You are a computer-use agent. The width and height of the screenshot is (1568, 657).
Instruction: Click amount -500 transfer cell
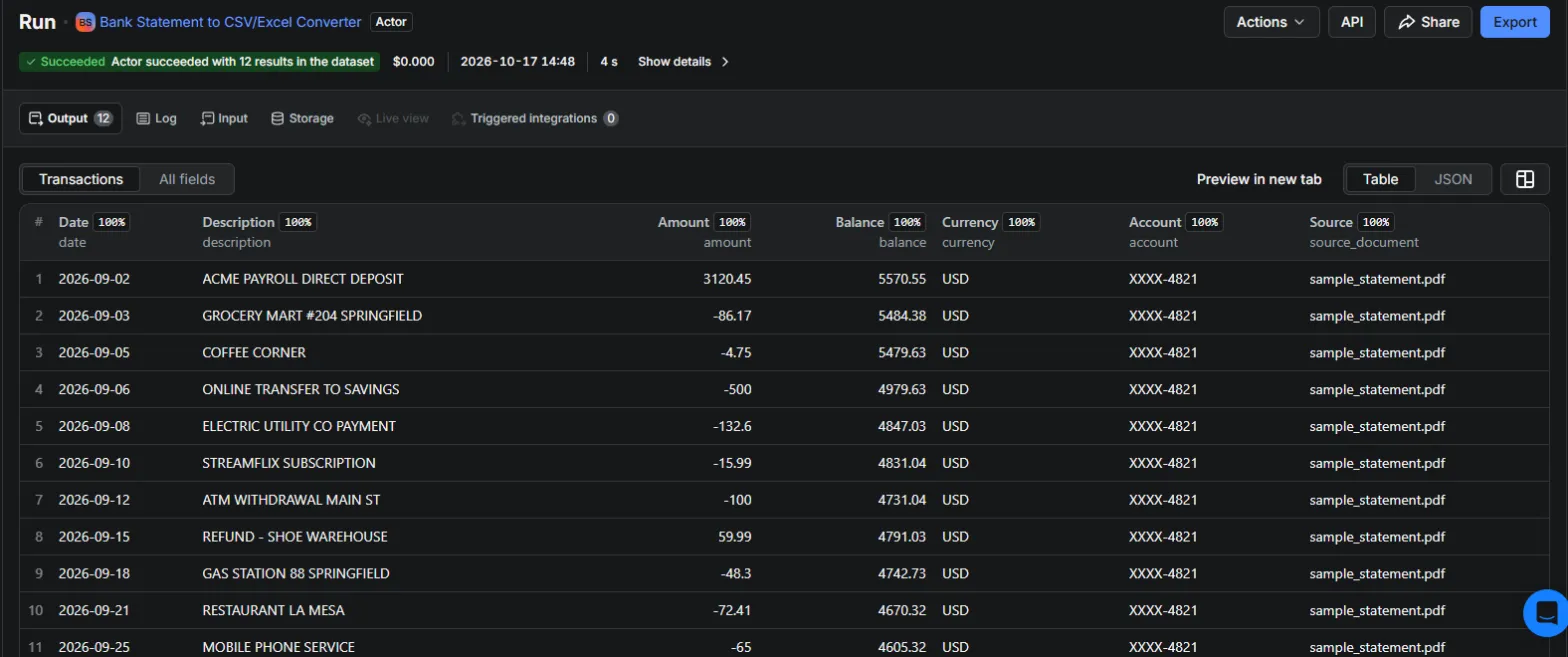pos(738,389)
